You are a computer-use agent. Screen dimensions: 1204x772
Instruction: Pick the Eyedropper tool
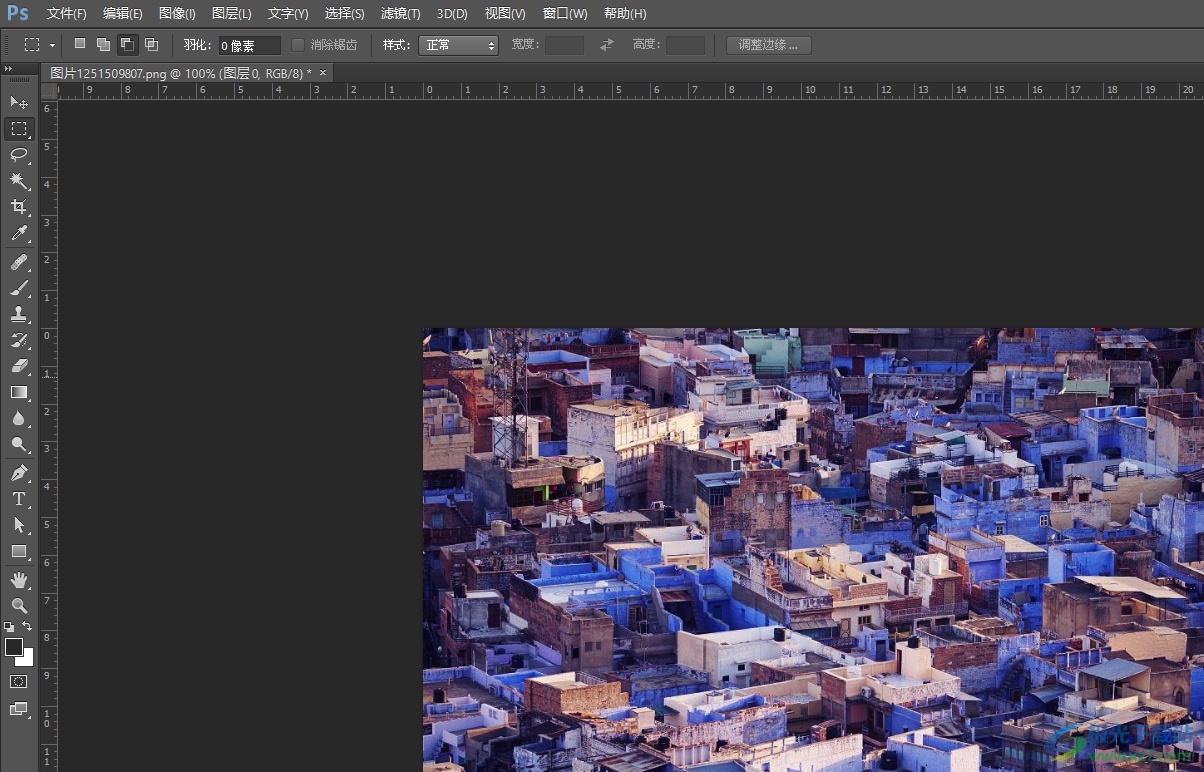coord(19,234)
